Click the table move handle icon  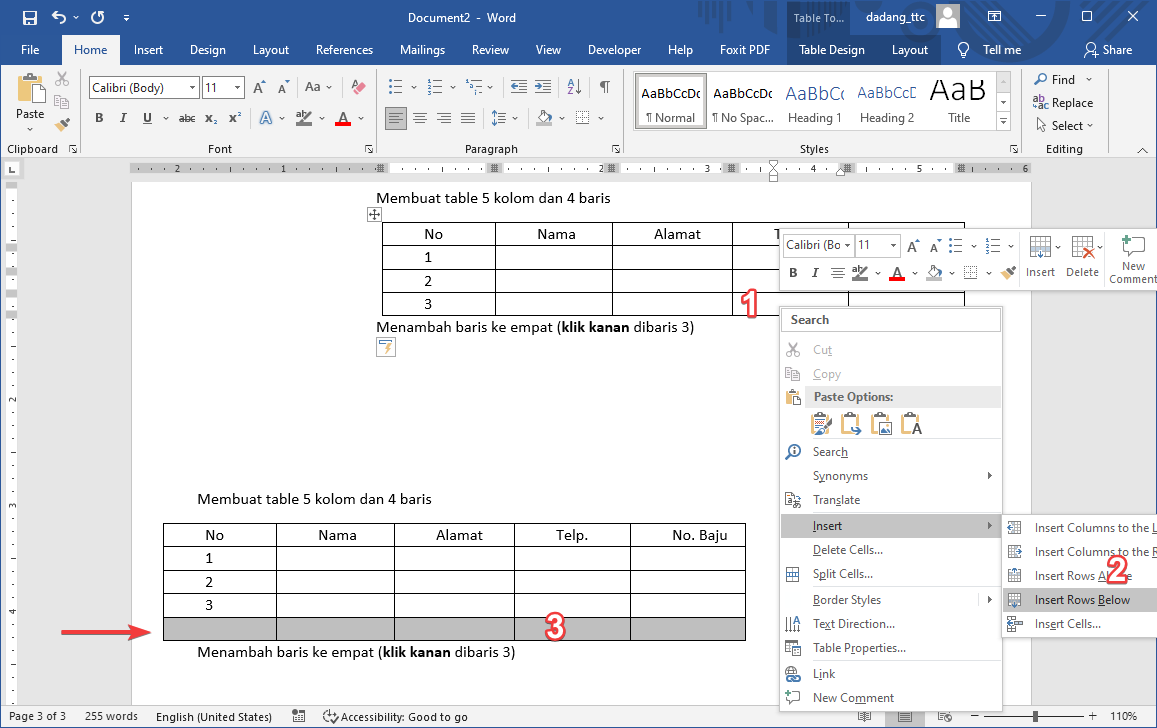tap(374, 215)
